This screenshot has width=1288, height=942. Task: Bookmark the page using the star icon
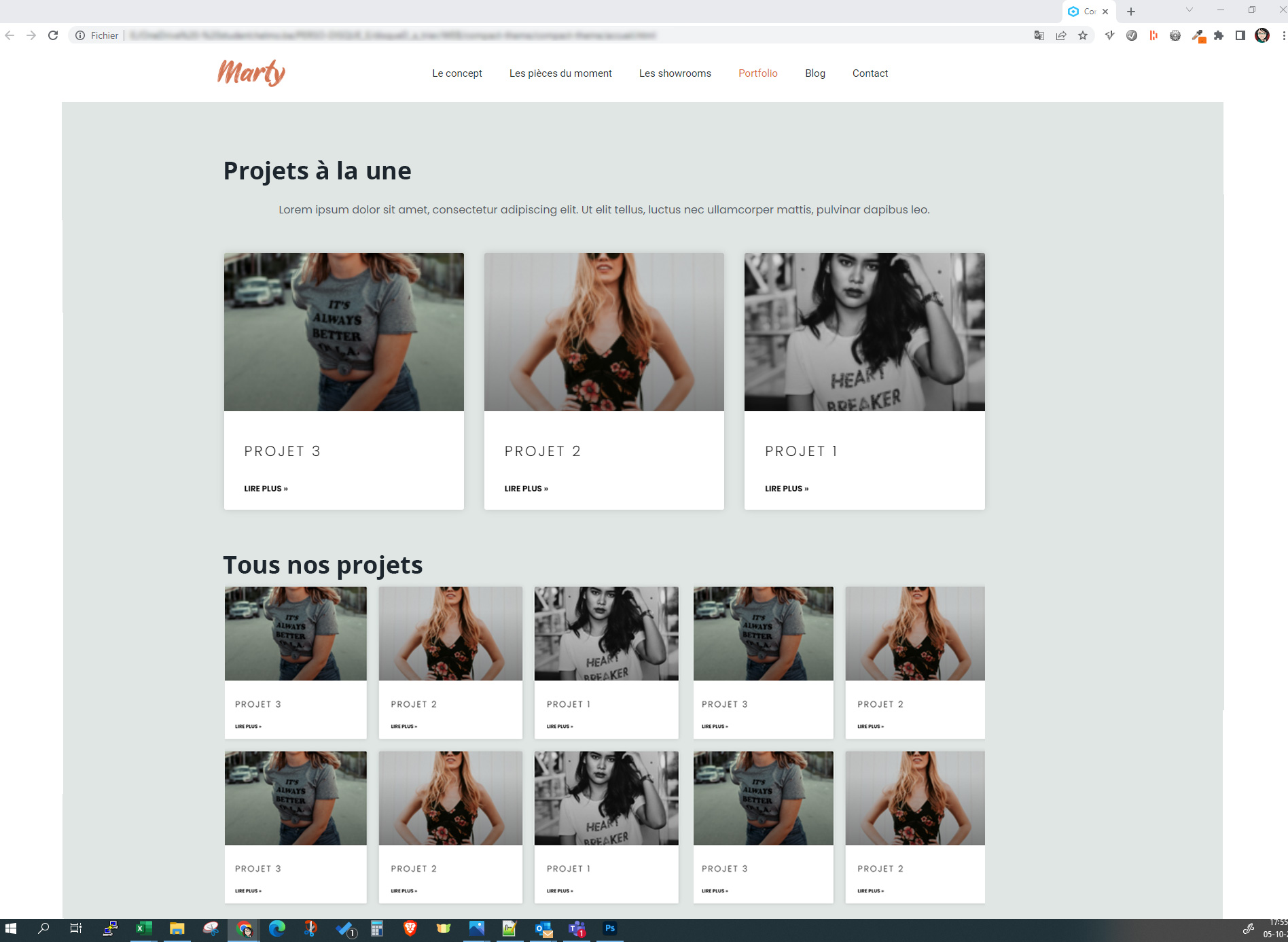(x=1082, y=35)
